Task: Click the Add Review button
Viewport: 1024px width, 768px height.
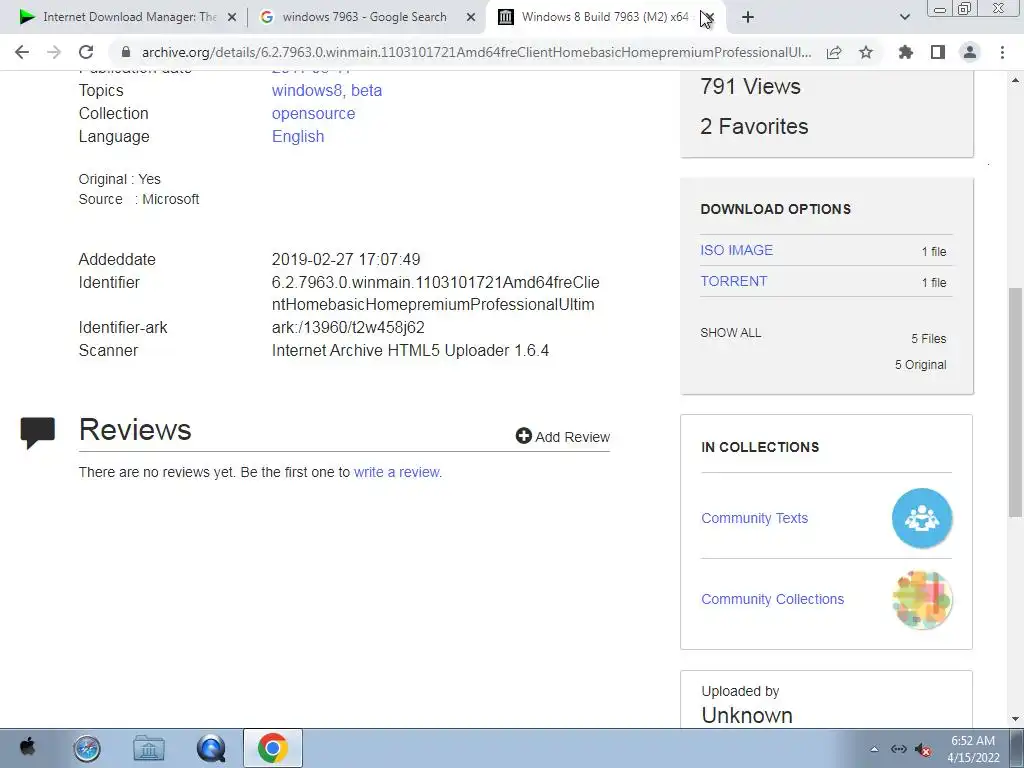Action: (563, 437)
